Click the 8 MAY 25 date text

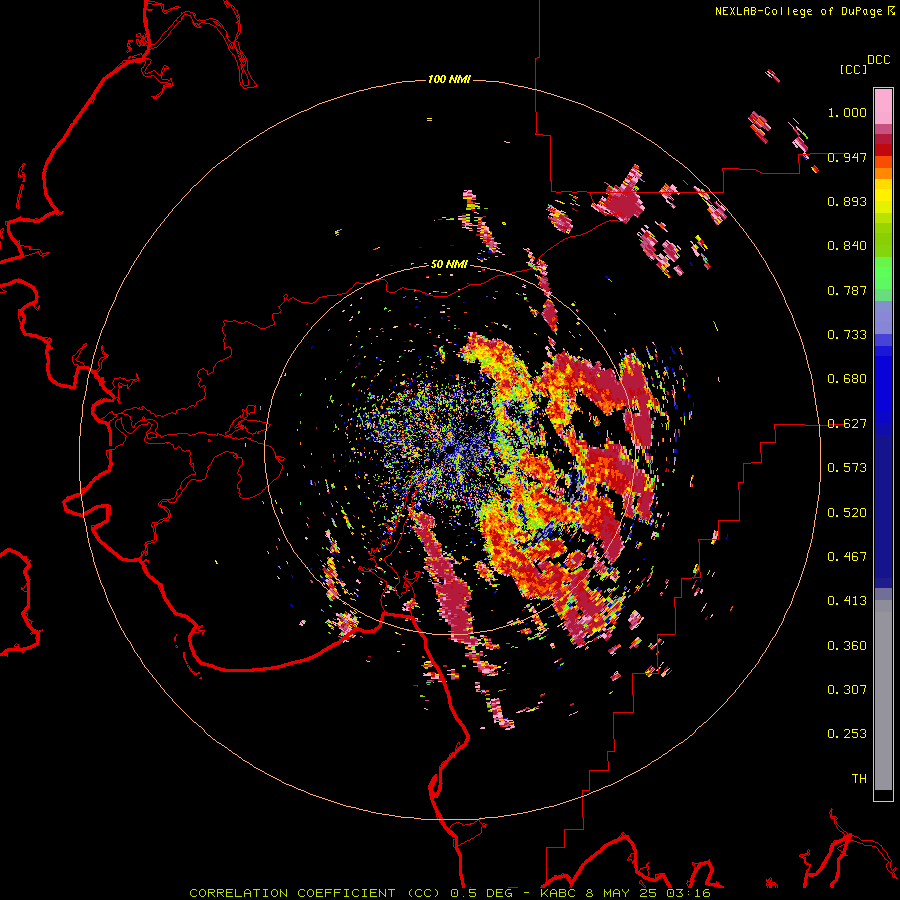620,893
